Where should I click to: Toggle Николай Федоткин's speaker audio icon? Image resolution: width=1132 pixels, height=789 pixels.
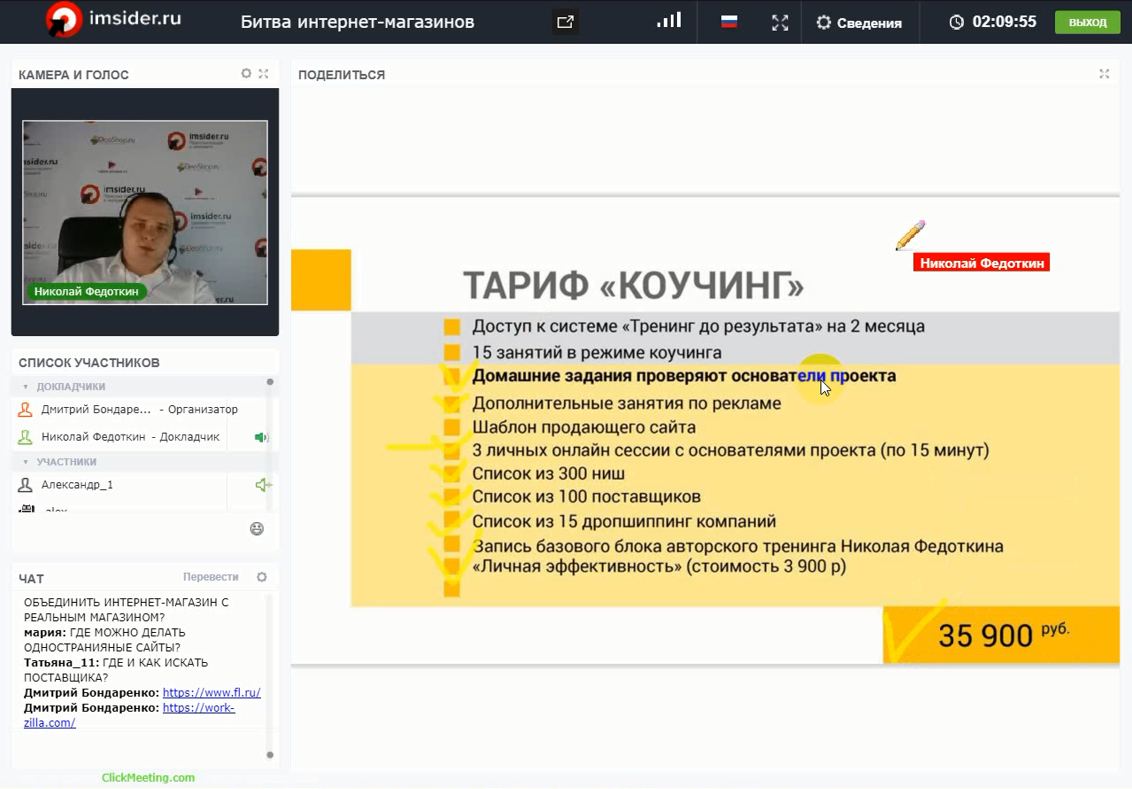pos(262,437)
